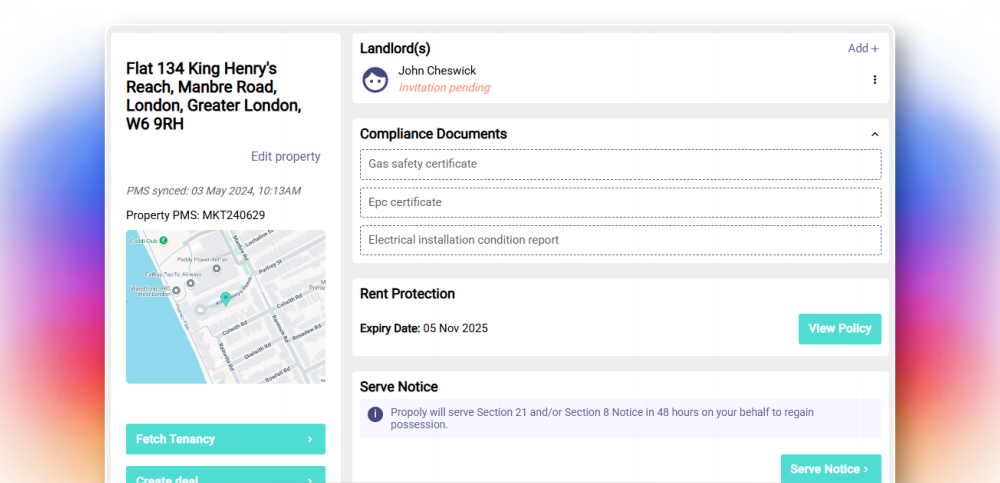The width and height of the screenshot is (1000, 483).
Task: Click the Invitation pending status text
Action: [x=444, y=88]
